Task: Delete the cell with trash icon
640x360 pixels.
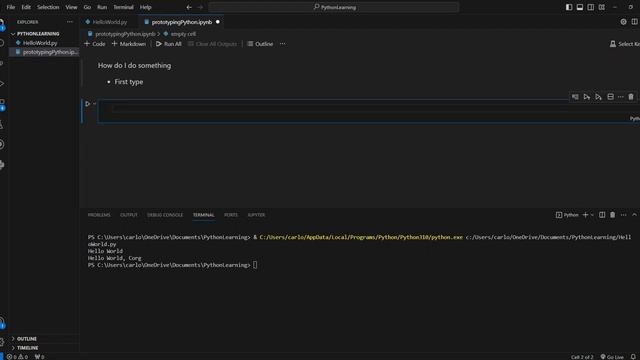Action: [x=631, y=97]
